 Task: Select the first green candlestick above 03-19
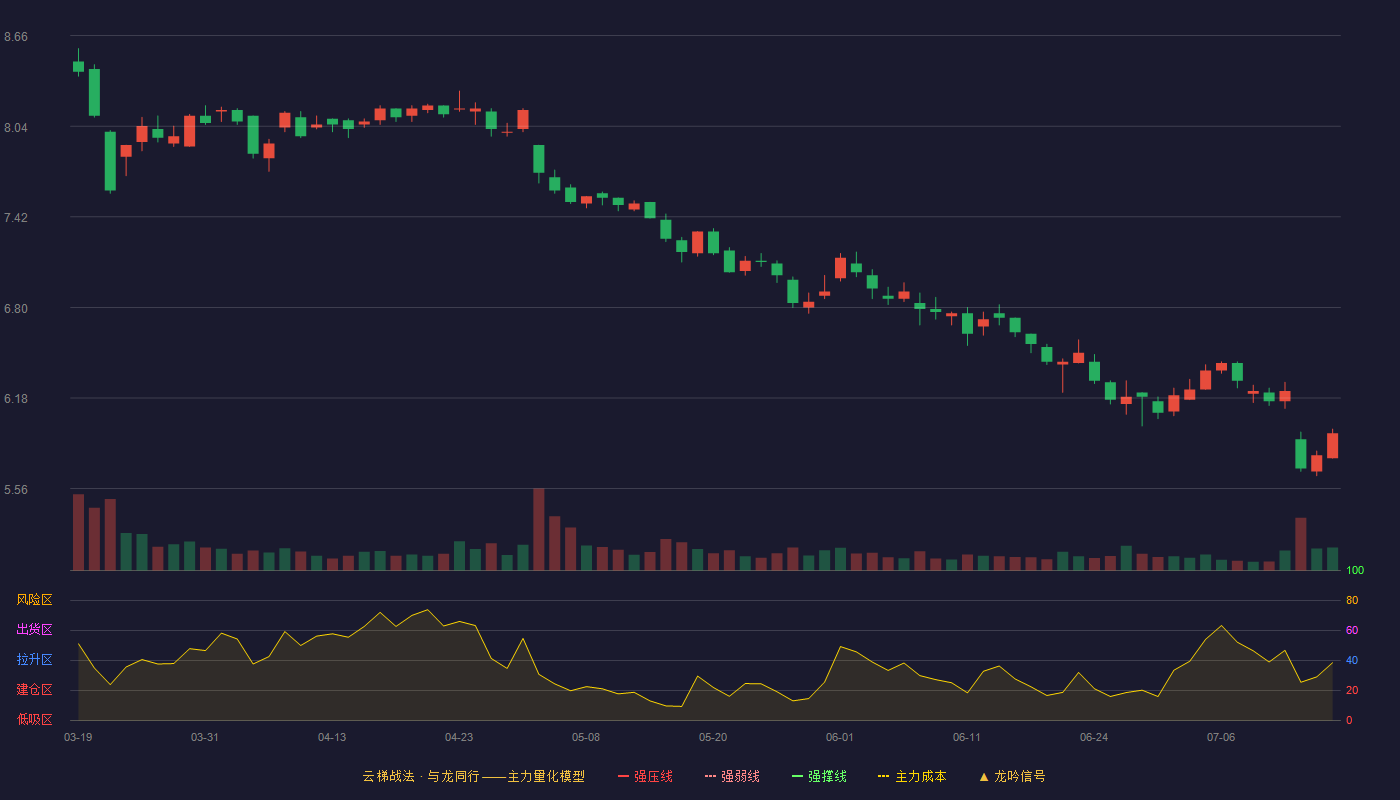coord(78,66)
